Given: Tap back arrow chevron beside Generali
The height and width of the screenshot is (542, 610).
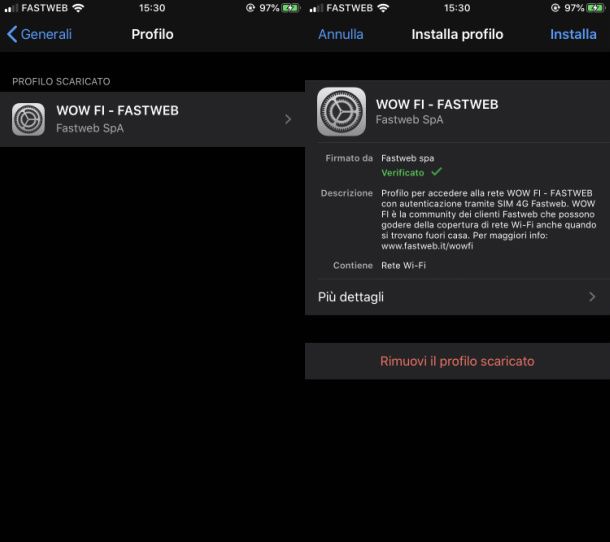Looking at the screenshot, I should coord(12,34).
